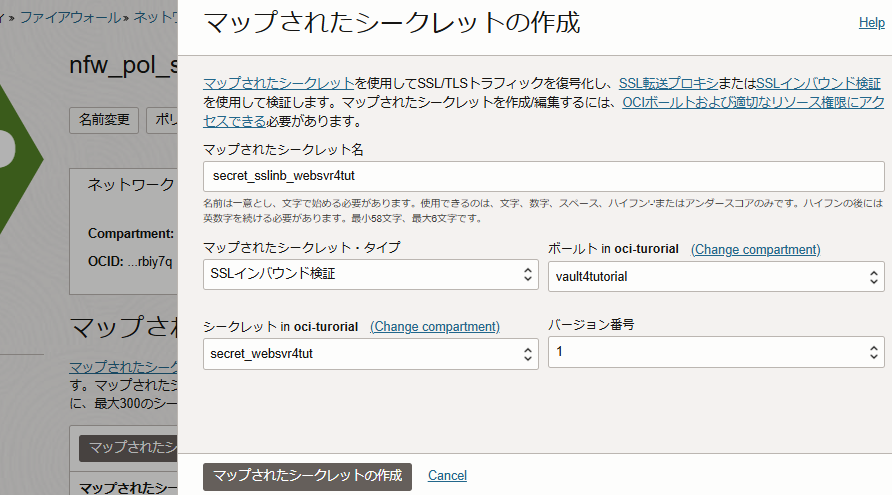Open the バージョン番号 dropdown
Viewport: 892px width, 495px height.
pos(716,352)
